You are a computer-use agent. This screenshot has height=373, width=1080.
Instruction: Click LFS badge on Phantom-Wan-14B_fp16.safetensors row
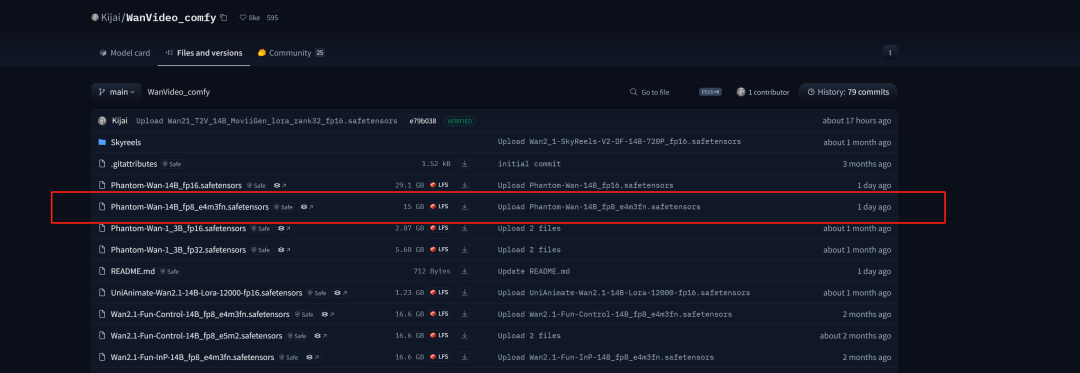(439, 185)
